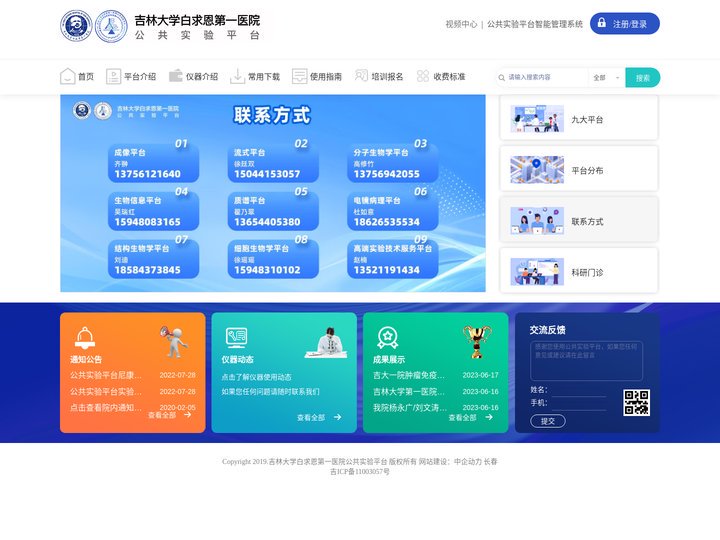Click the 搜索 search button
The width and height of the screenshot is (720, 540).
642,78
